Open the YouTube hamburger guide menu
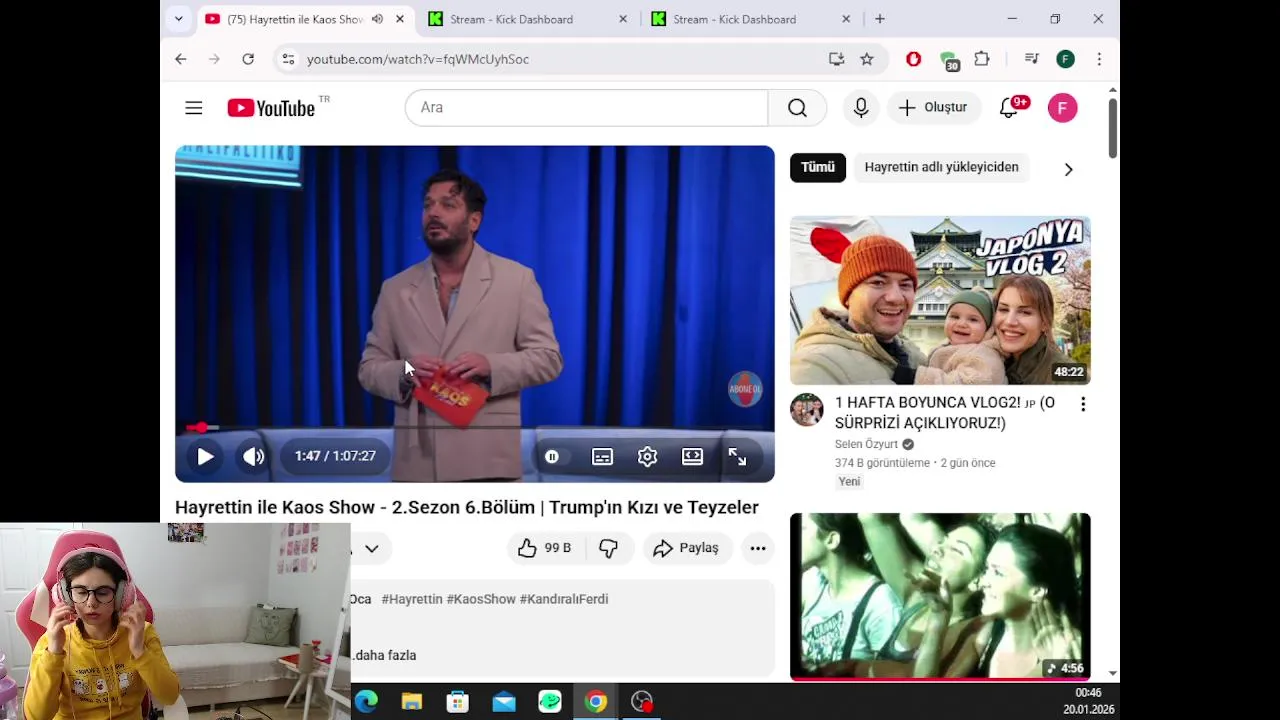The height and width of the screenshot is (720, 1280). (x=194, y=108)
